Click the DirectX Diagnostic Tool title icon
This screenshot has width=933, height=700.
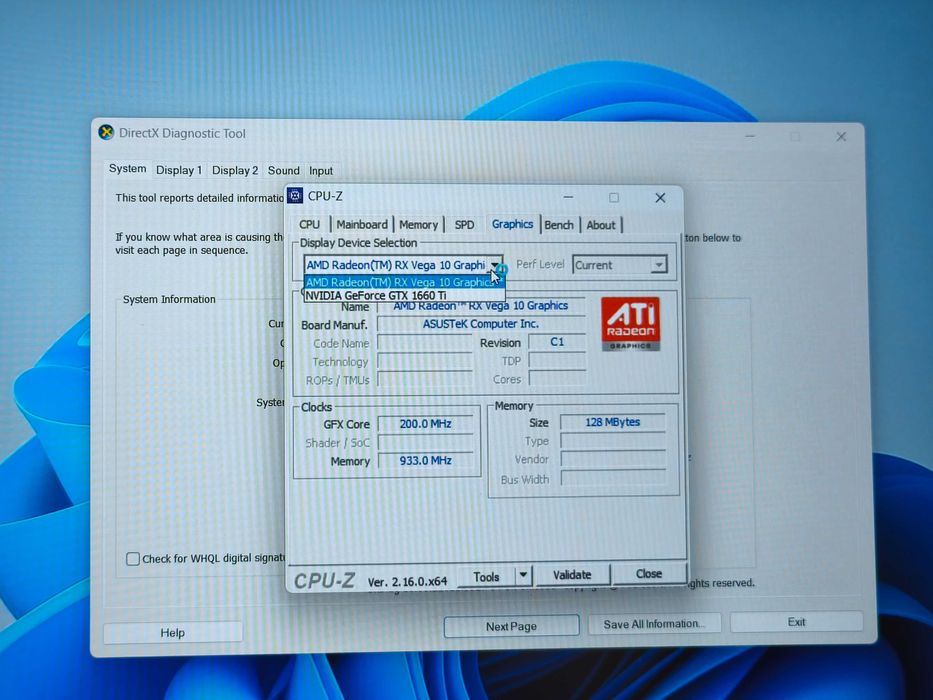(x=106, y=132)
